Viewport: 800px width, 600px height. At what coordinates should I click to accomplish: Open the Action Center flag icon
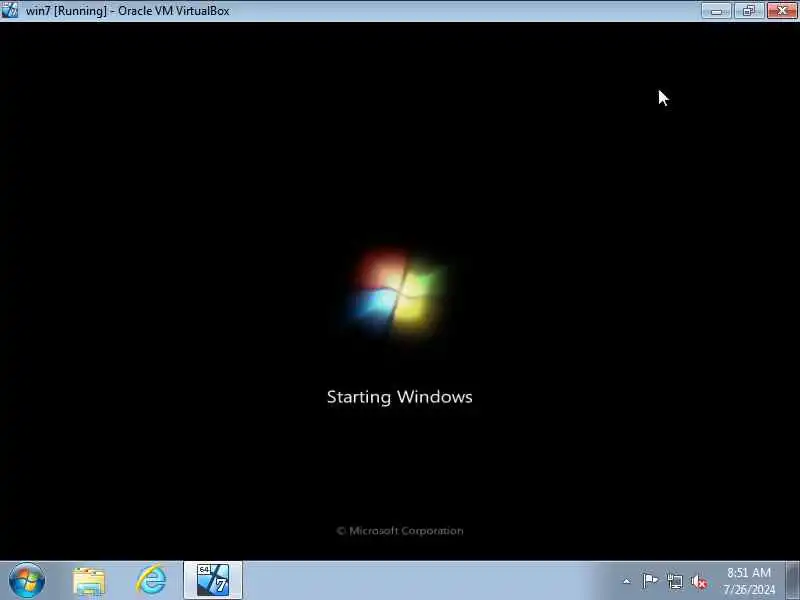tap(650, 581)
